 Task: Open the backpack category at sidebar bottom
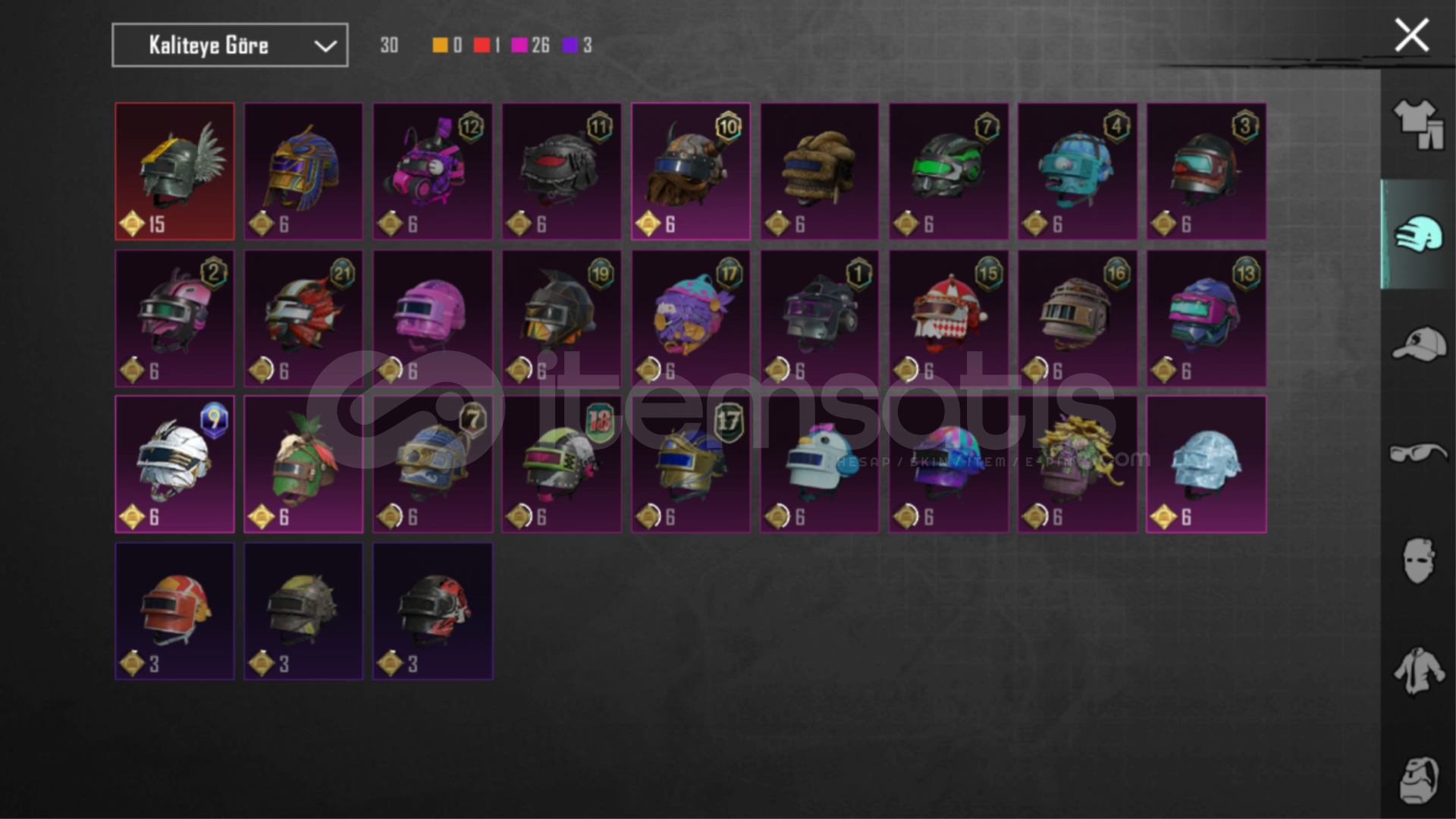(1418, 780)
